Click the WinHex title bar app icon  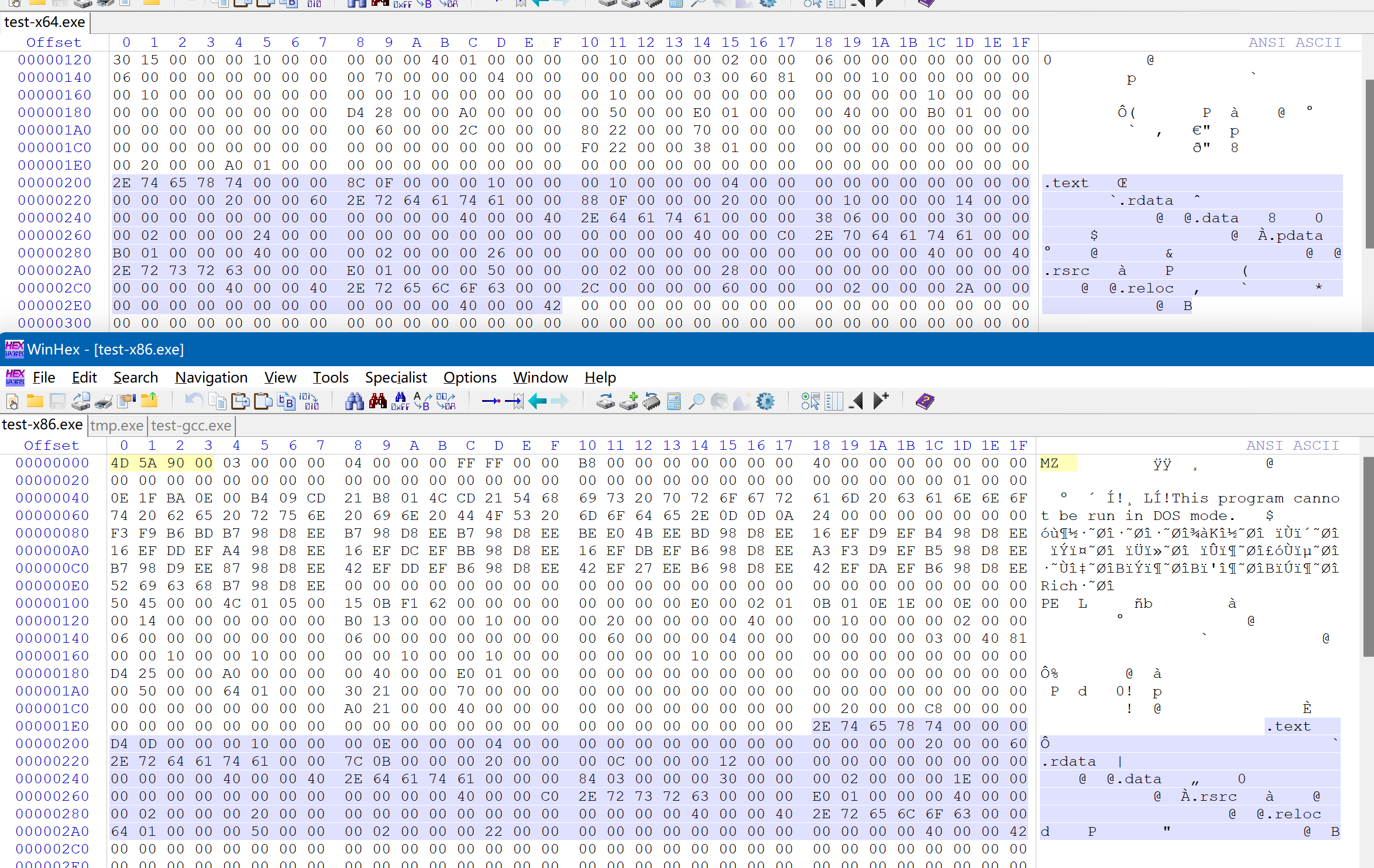(x=15, y=349)
